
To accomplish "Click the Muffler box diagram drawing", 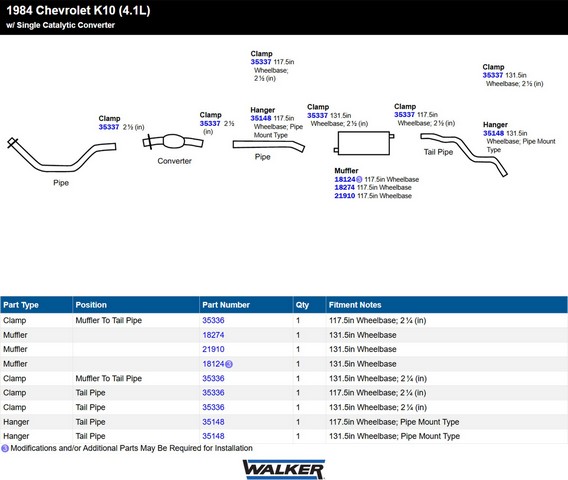I will click(x=364, y=143).
